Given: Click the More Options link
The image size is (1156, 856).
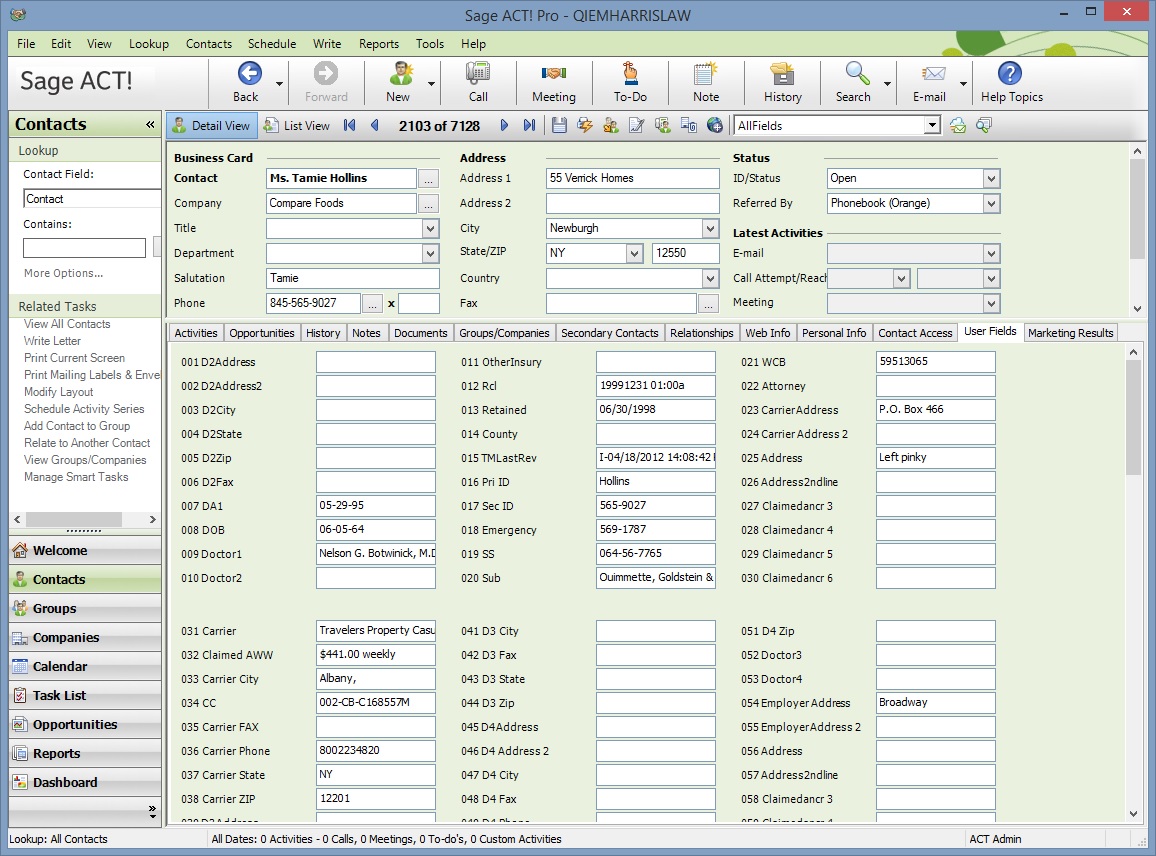Looking at the screenshot, I should 63,273.
